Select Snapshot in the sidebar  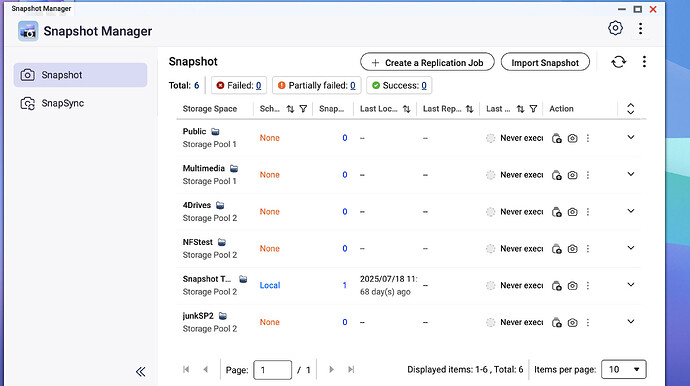pos(80,75)
